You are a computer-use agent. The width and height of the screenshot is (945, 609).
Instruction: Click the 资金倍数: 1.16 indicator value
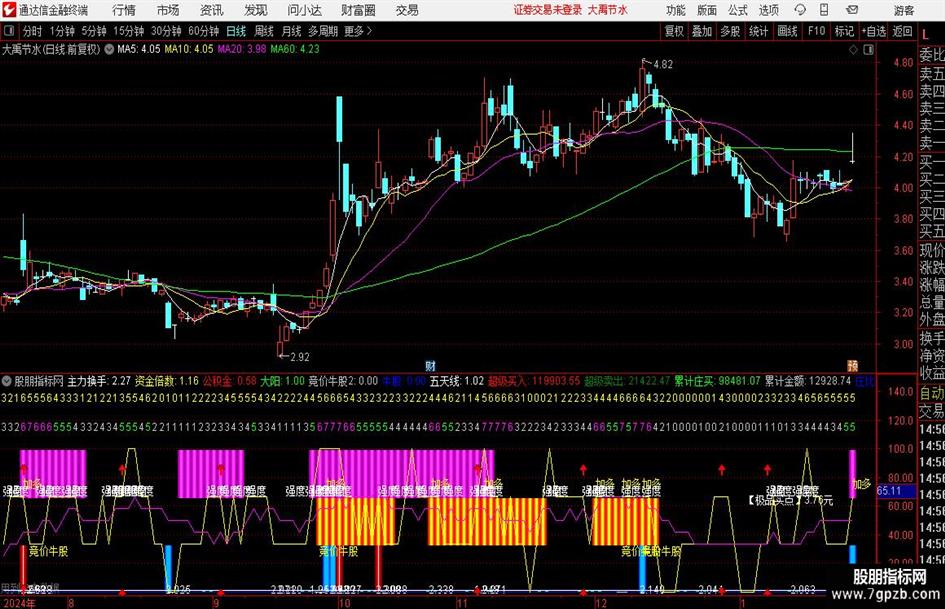click(166, 381)
